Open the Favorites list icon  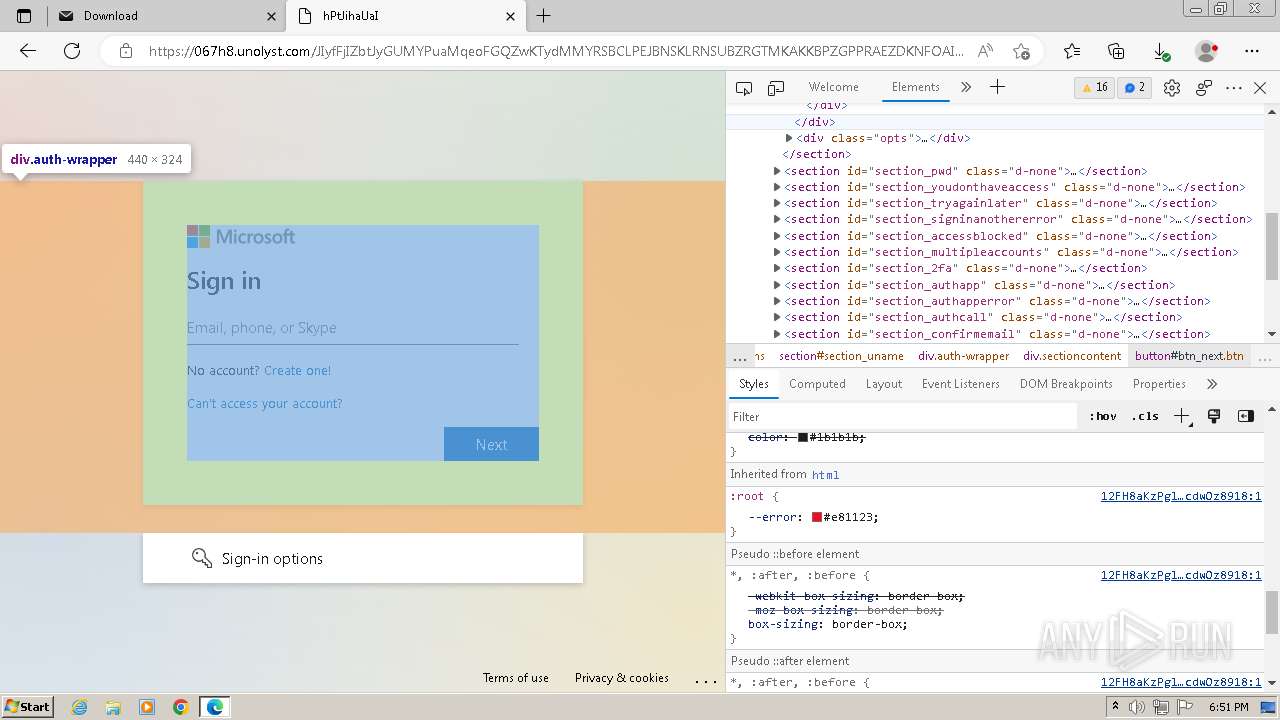[x=1072, y=51]
